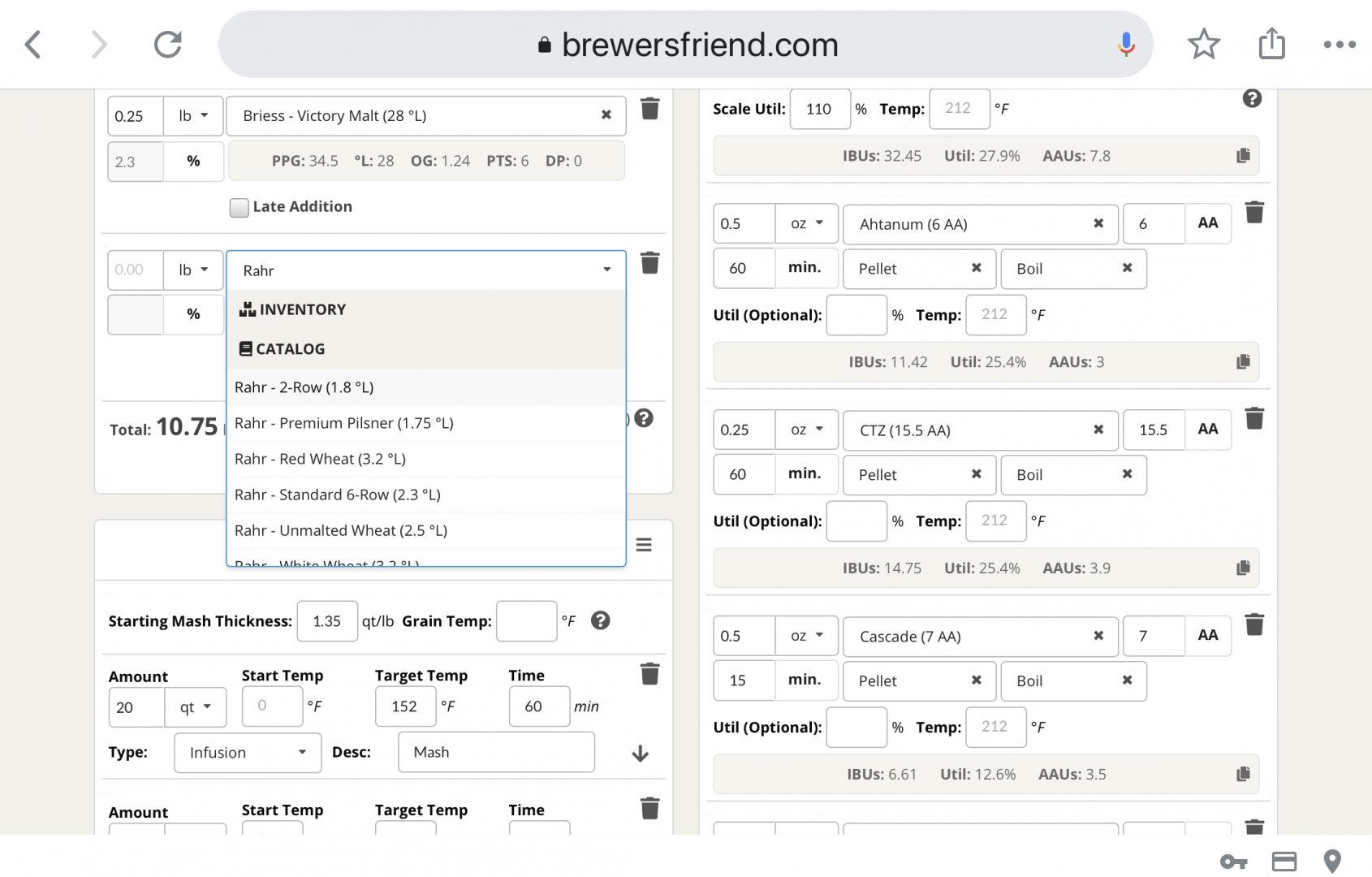Open the share icon
This screenshot has height=877, width=1372.
tap(1271, 43)
